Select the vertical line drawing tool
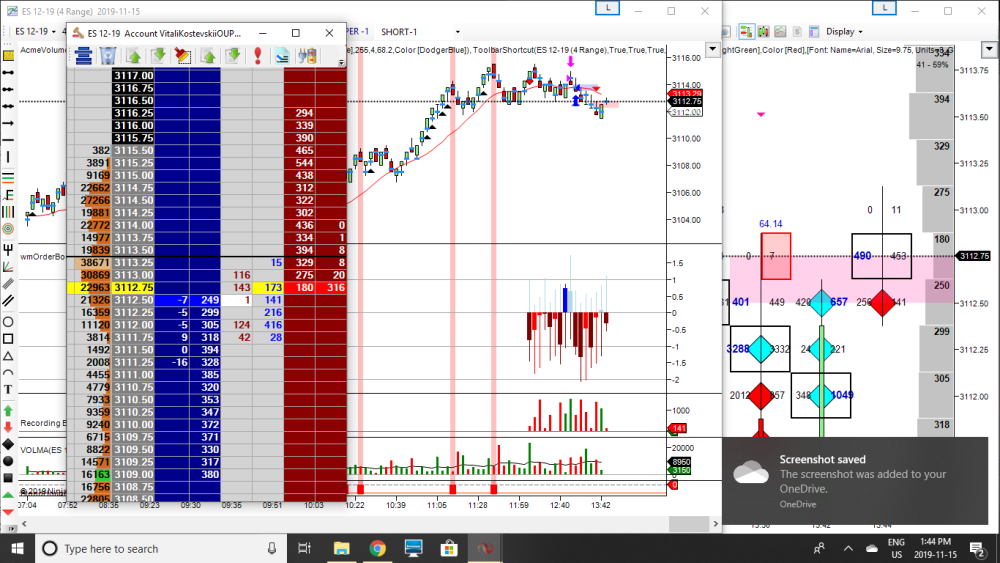Image resolution: width=1000 pixels, height=563 pixels. (8, 156)
